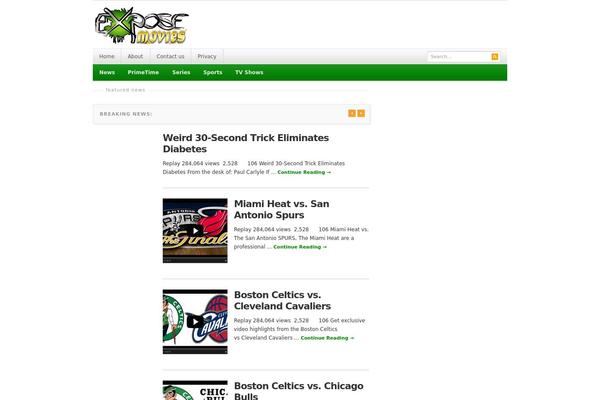Open Miami Heat vs. San Antonio Spurs headline

[x=282, y=209]
